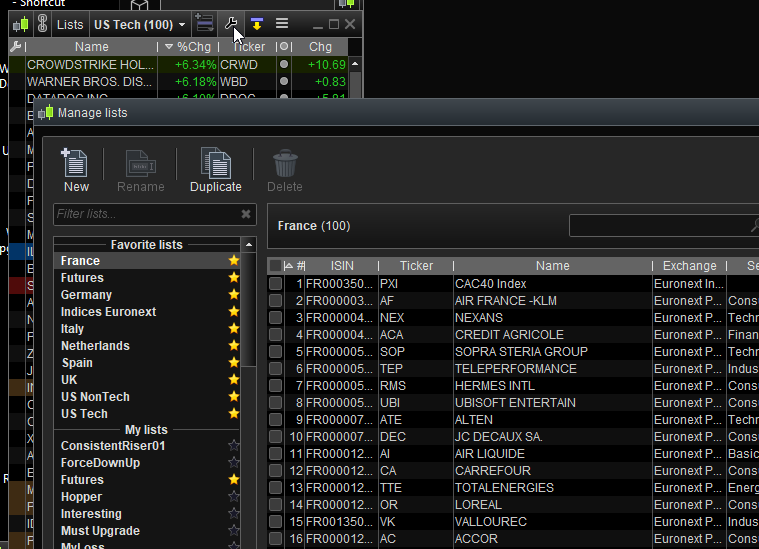Click the CARREFOUR name cell
The height and width of the screenshot is (549, 759).
552,471
